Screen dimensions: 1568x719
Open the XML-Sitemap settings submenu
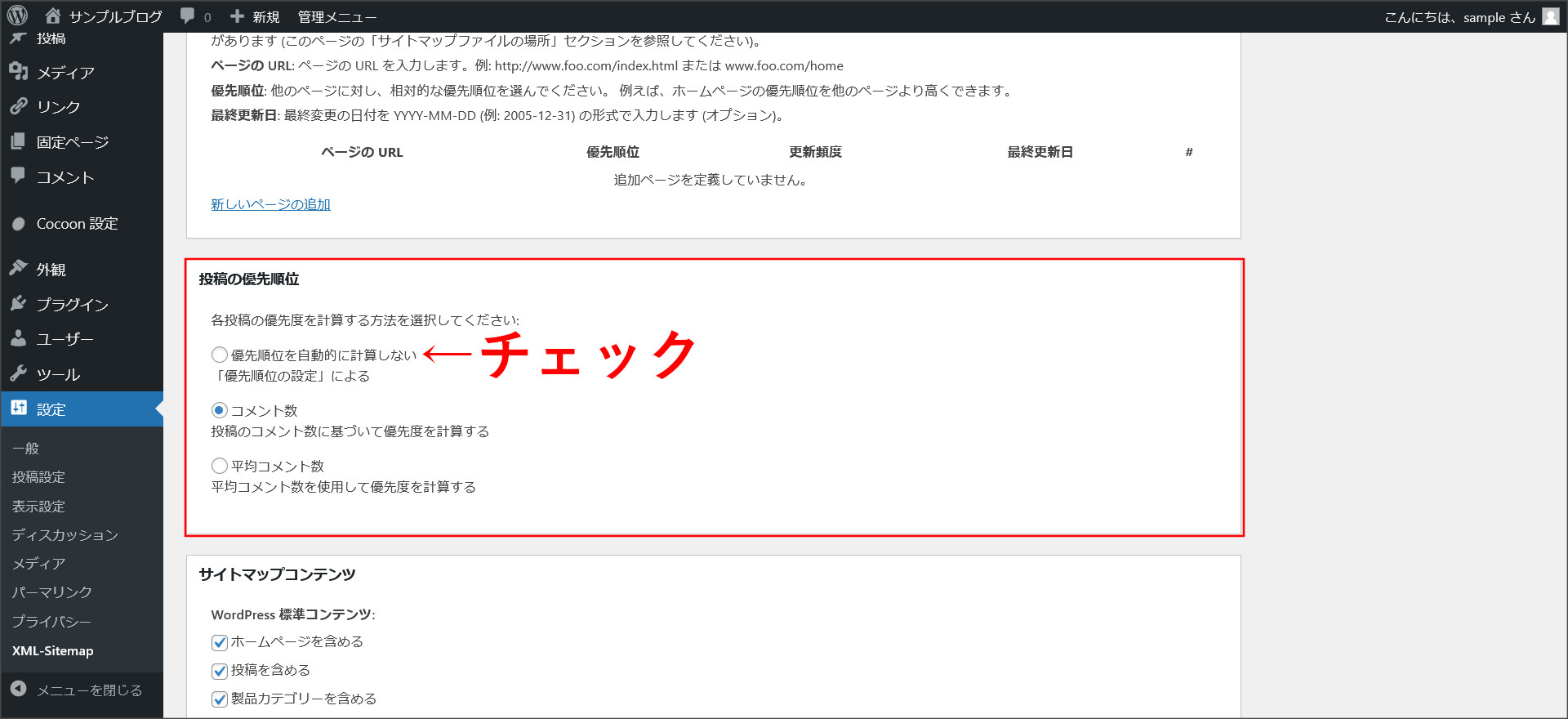[x=52, y=650]
